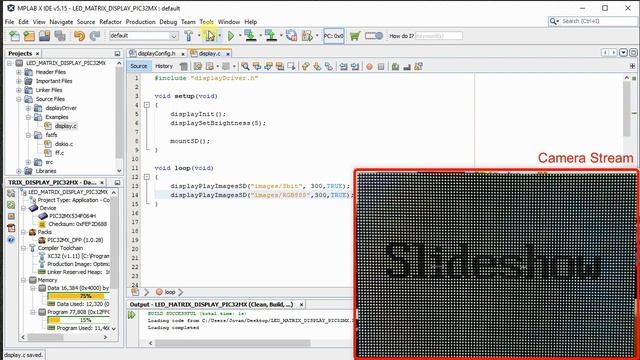Click the Hold in Reset icon
The height and width of the screenshot is (360, 640).
pyautogui.click(x=291, y=36)
